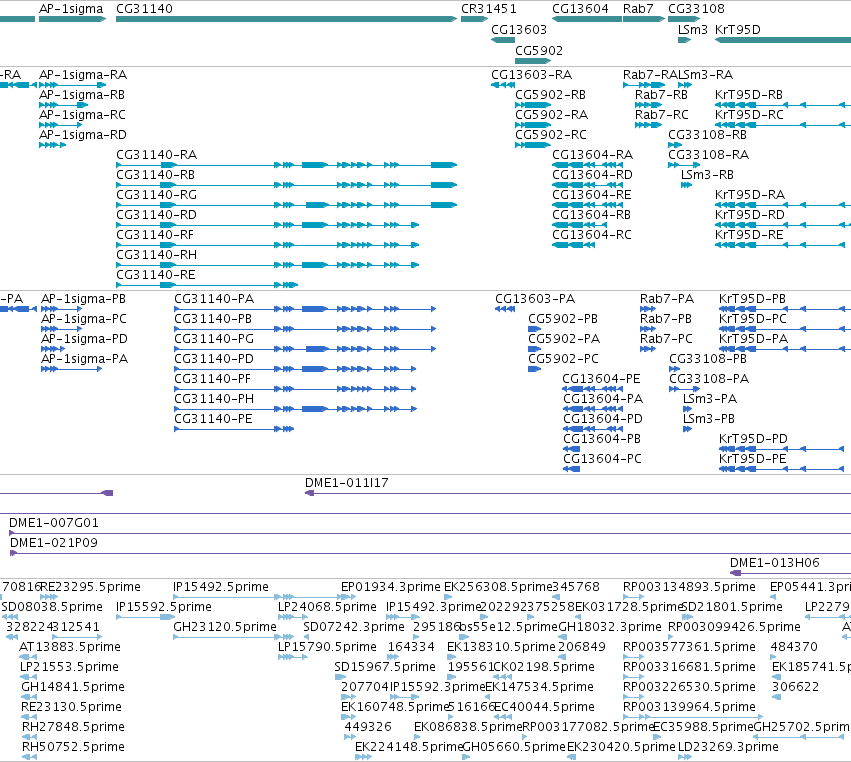This screenshot has width=851, height=762.
Task: Click clone DME1-013H06 label
Action: 775,563
